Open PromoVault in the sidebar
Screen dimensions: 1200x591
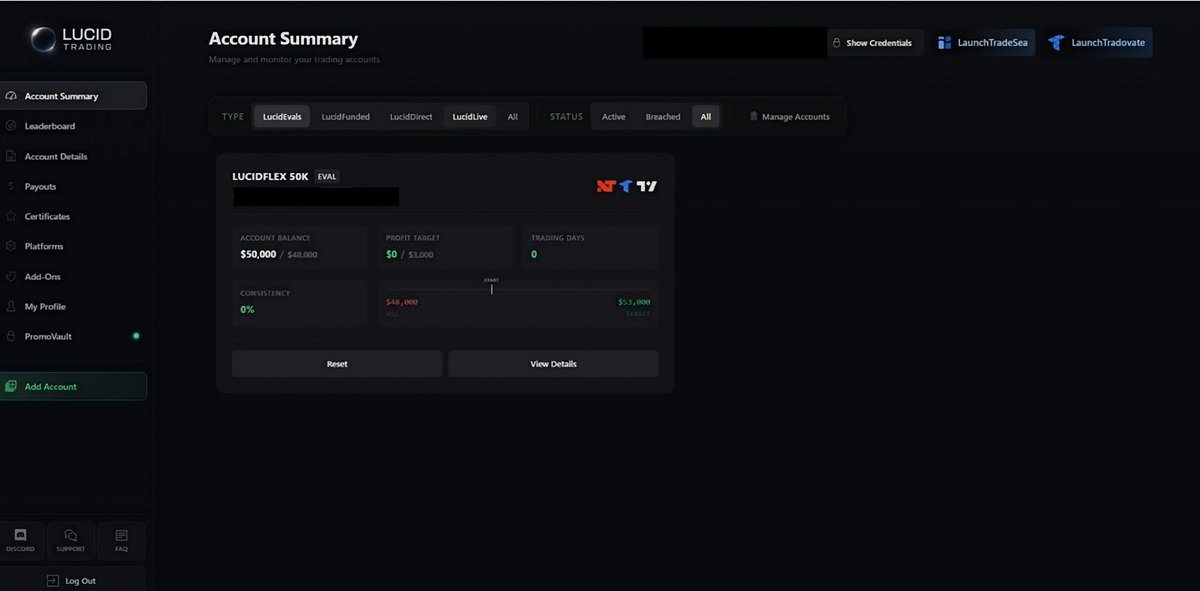pos(73,336)
